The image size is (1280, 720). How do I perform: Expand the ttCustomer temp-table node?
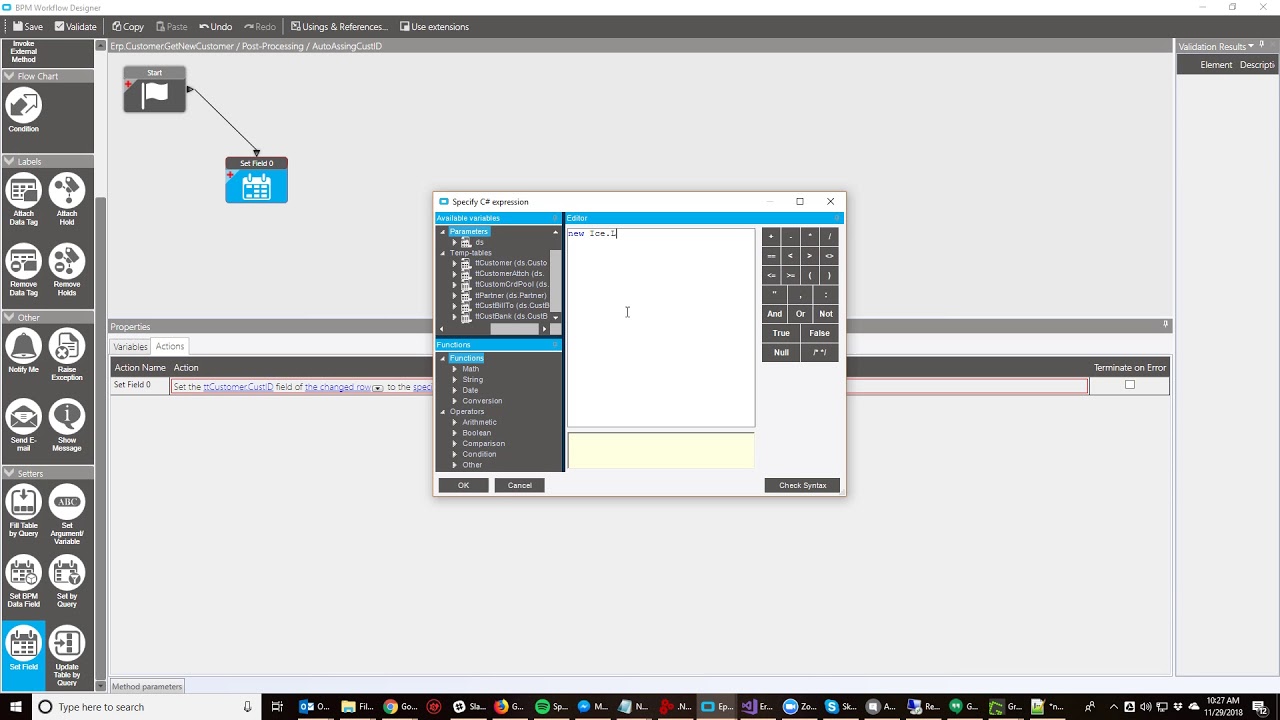[x=455, y=263]
